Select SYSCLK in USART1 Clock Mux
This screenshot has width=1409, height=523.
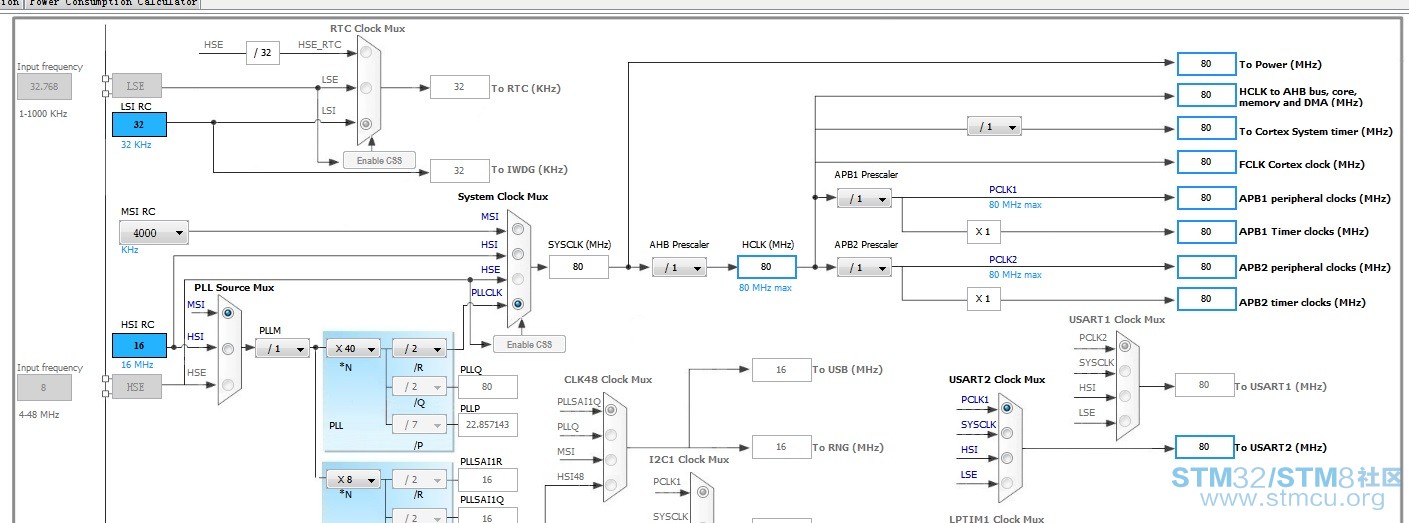1125,371
